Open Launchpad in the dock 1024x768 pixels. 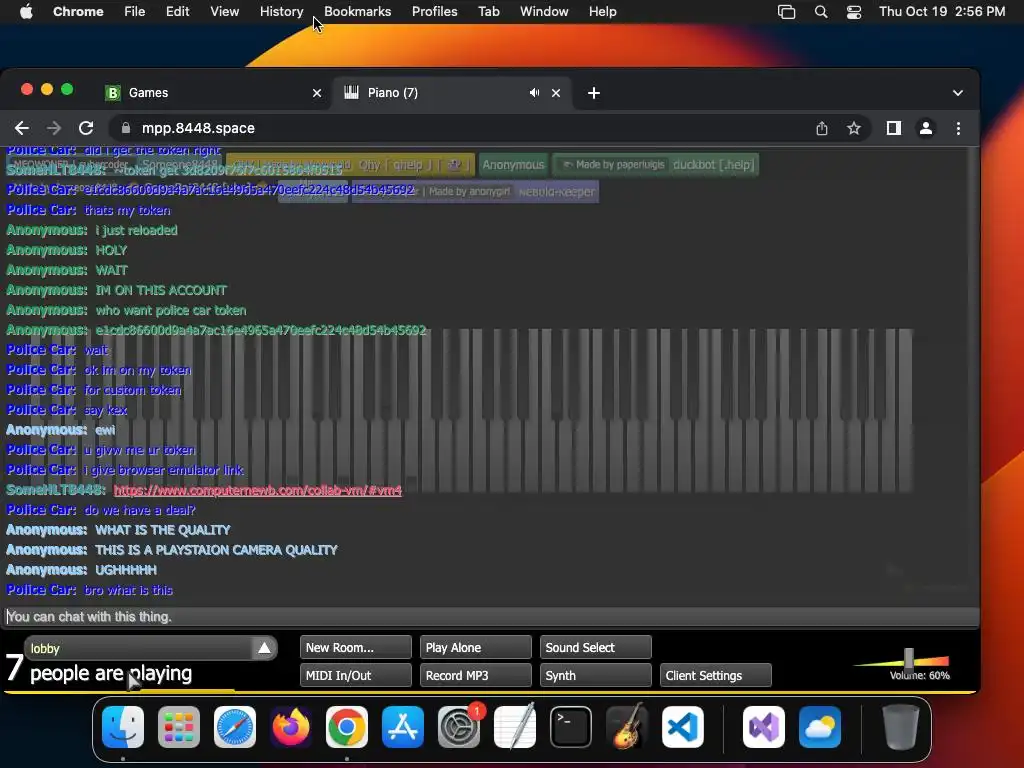click(179, 726)
